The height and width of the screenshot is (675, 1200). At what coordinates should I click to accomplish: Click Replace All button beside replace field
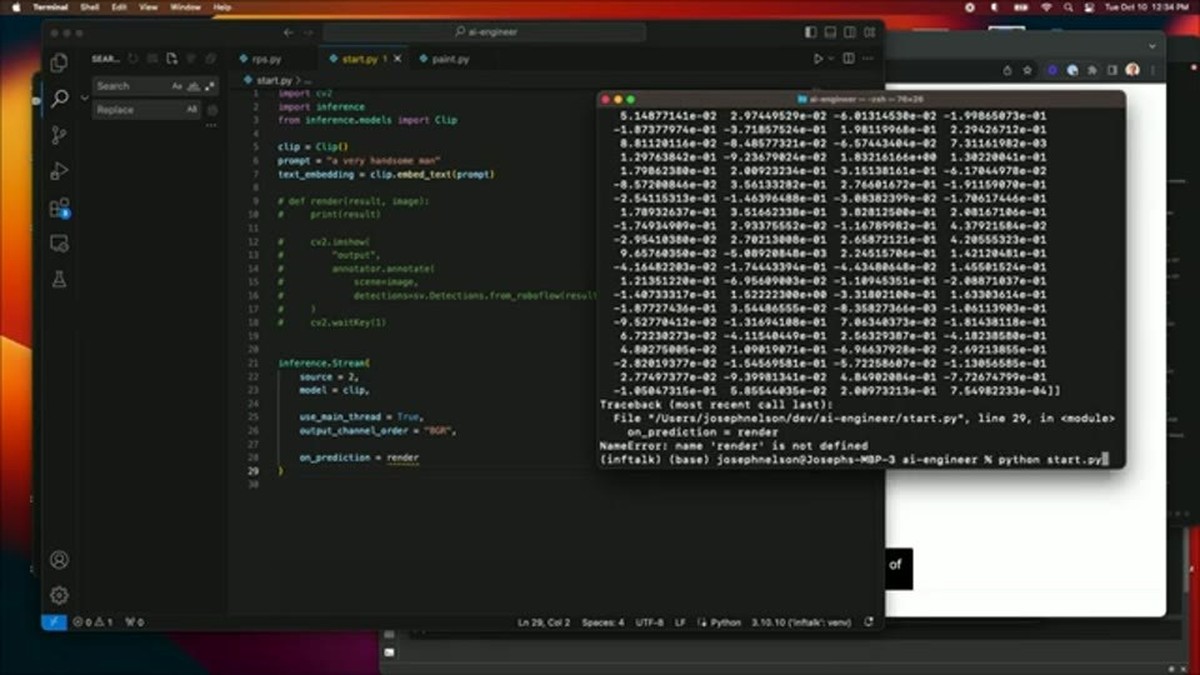tap(212, 110)
